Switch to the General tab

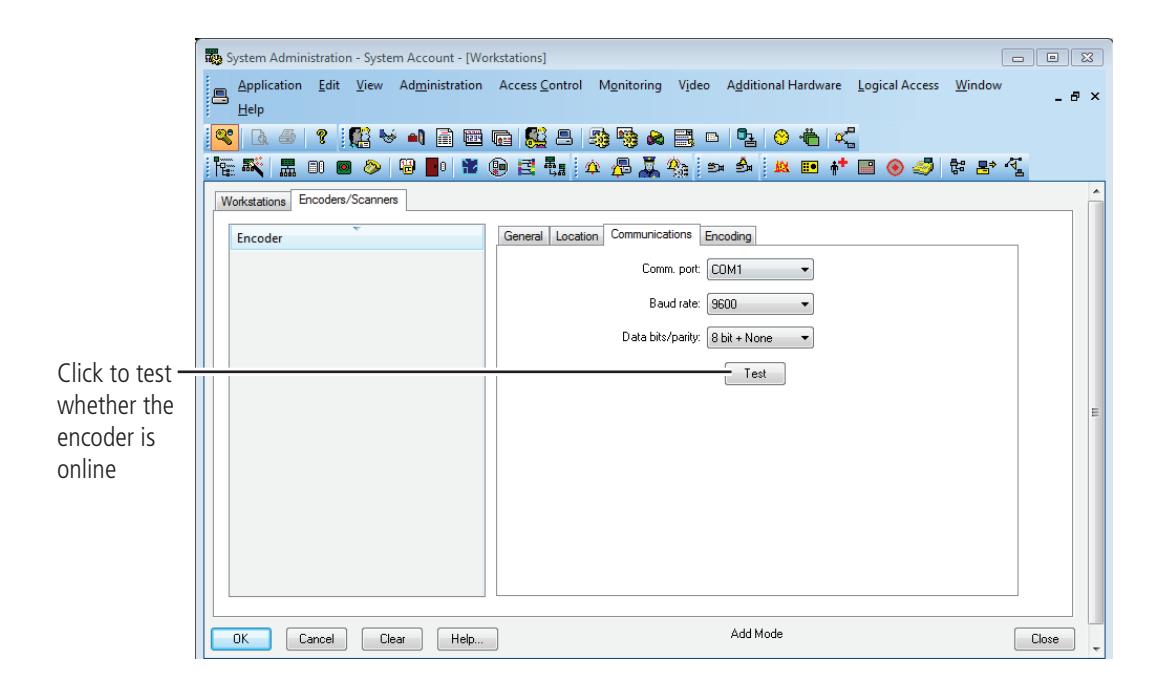click(523, 236)
